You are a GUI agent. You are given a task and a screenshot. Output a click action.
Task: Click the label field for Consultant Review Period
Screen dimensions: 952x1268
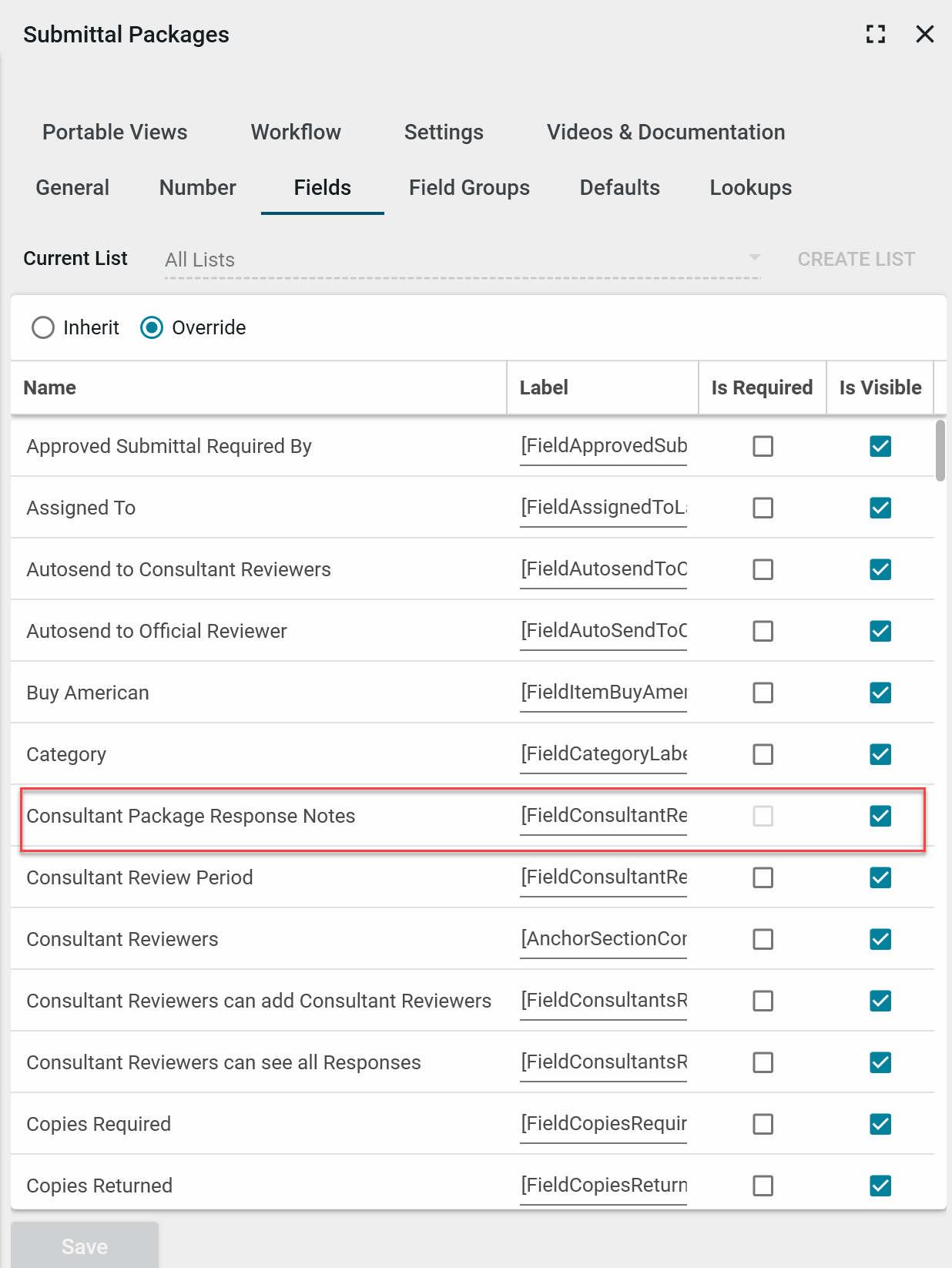tap(603, 877)
